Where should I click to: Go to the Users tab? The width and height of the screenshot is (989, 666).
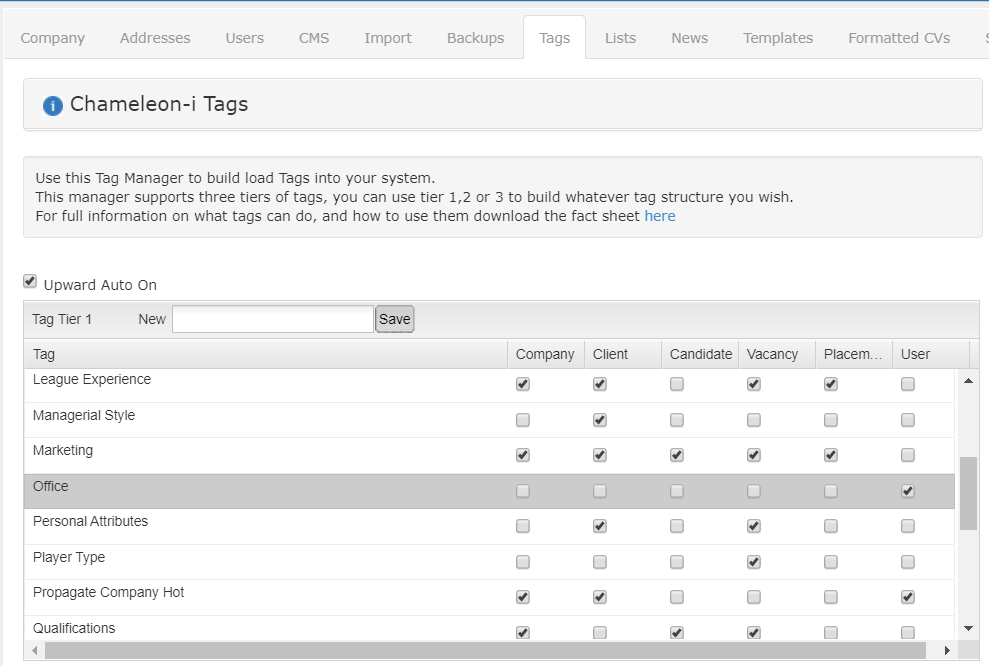(x=245, y=38)
